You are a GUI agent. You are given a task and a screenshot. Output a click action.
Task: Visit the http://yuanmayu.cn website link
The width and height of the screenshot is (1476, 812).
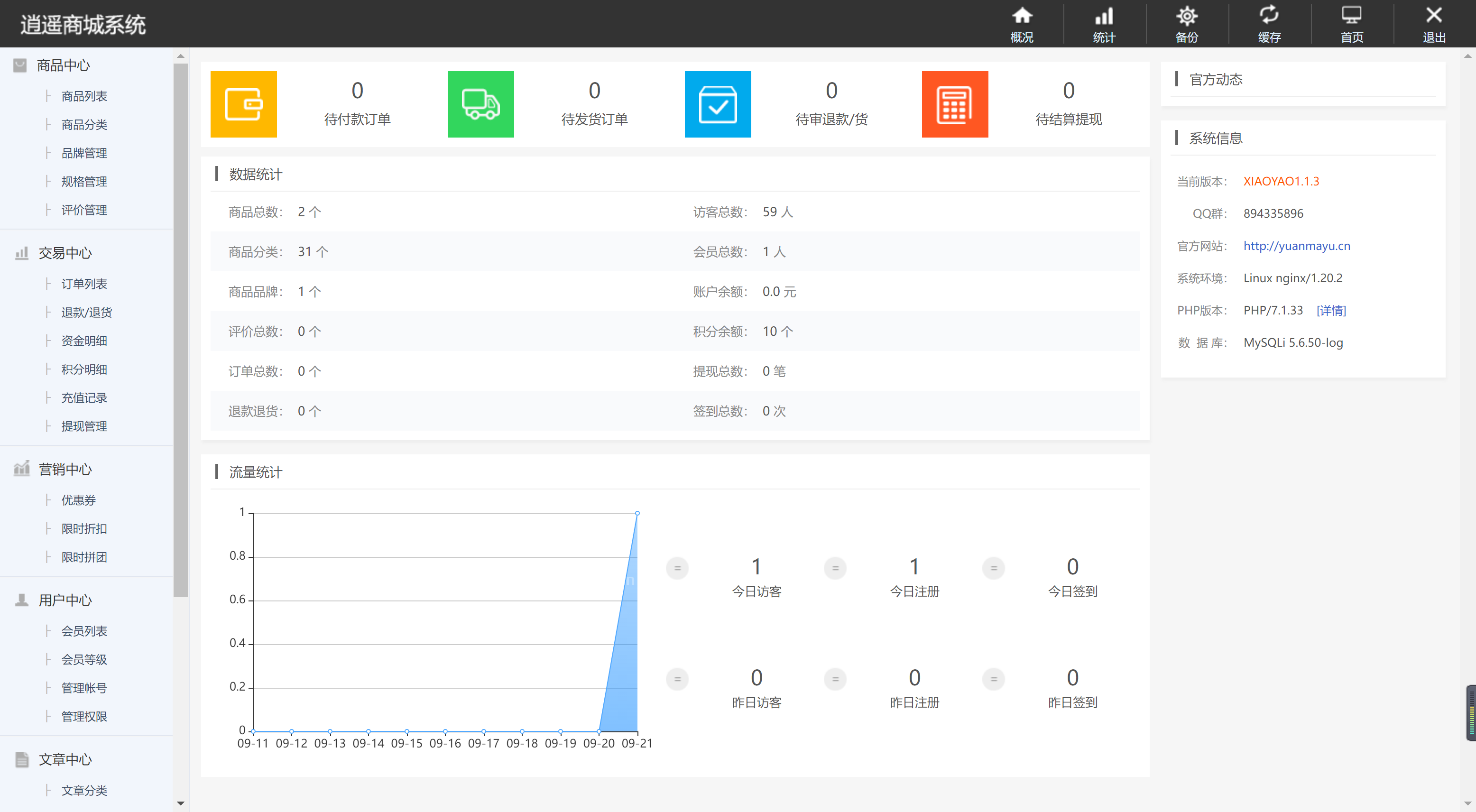click(1297, 246)
